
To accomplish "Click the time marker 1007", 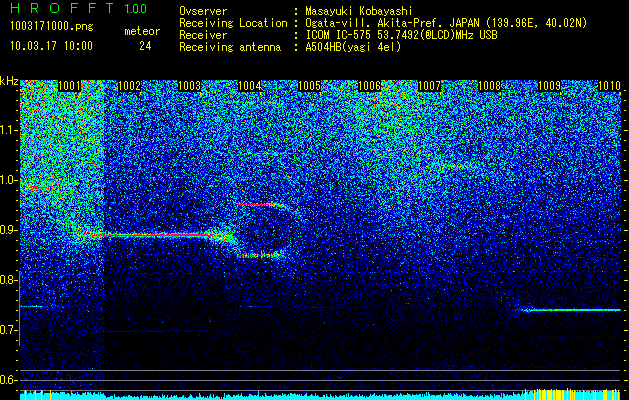I will tap(429, 86).
